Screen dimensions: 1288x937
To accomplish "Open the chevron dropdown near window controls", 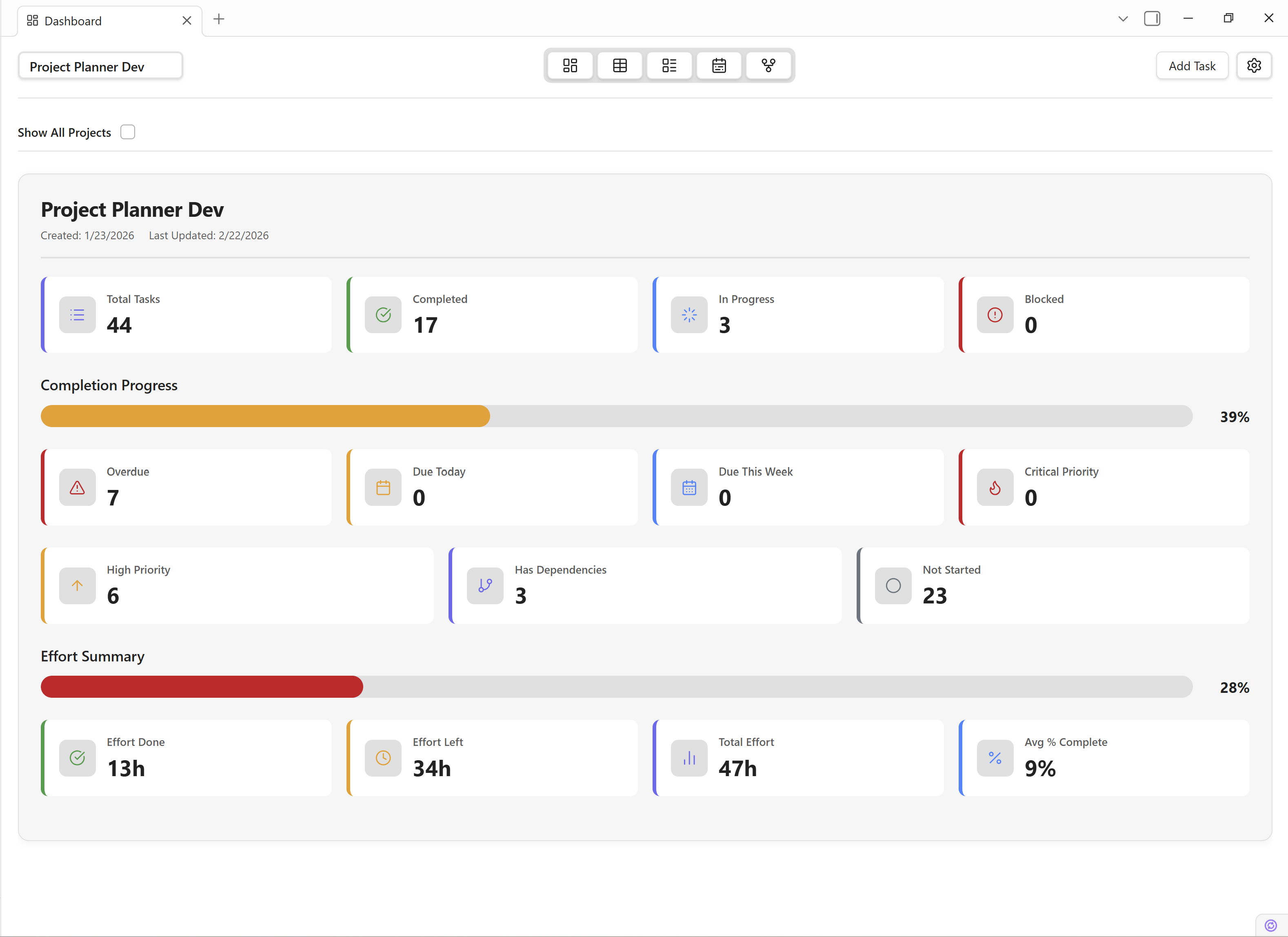I will 1123,18.
